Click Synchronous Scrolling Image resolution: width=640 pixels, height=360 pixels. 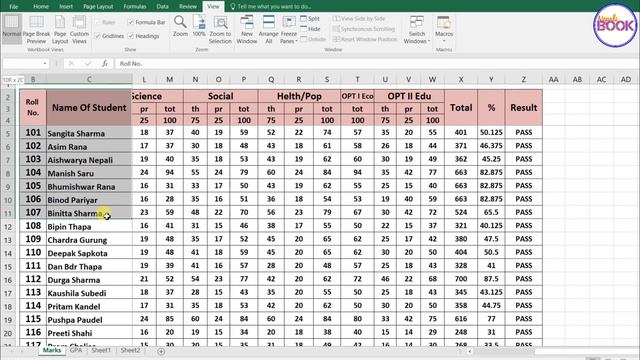[x=364, y=29]
